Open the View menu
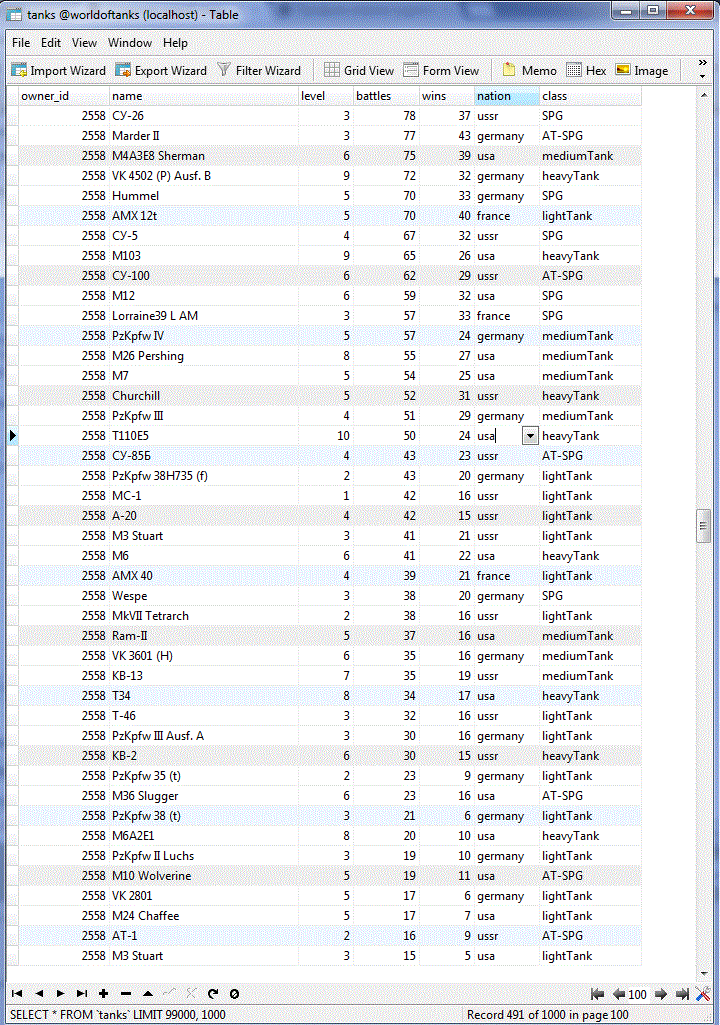This screenshot has height=1025, width=720. [x=84, y=42]
